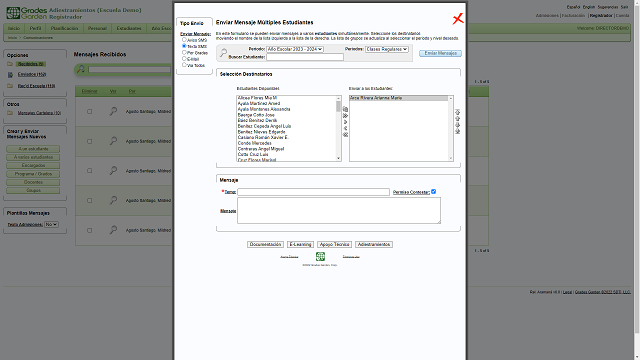Open the Documentación button
640x360 pixels.
tap(265, 244)
